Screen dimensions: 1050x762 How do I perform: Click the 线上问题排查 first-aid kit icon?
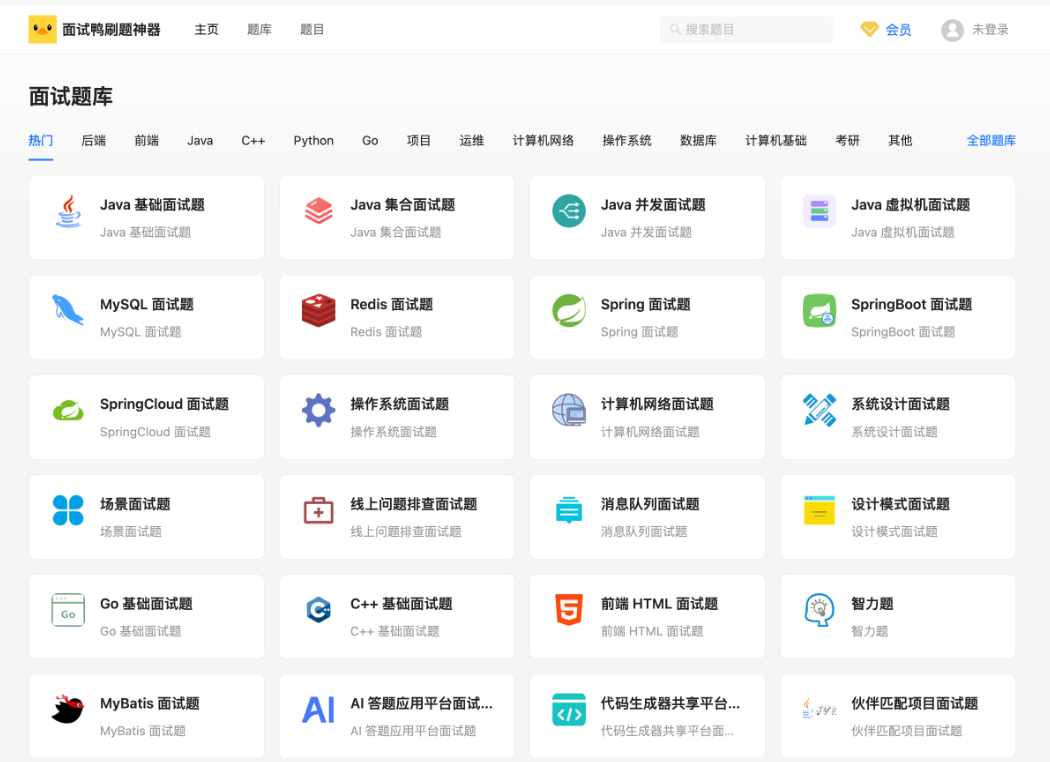[x=319, y=510]
